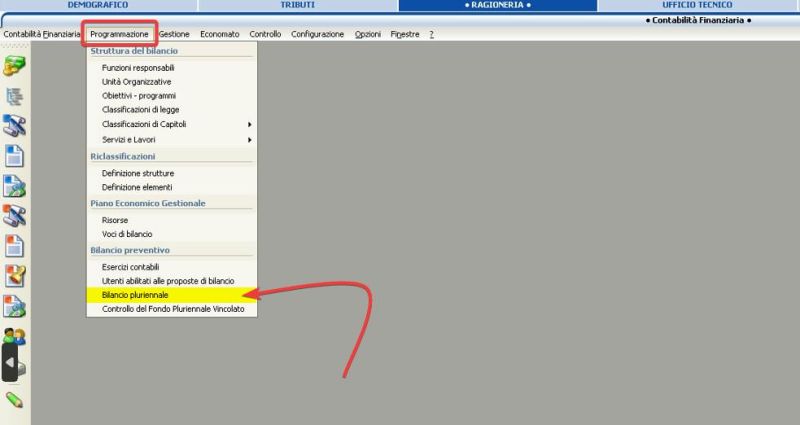Click the red document with green arrows icon
This screenshot has width=800, height=425.
pos(14,306)
